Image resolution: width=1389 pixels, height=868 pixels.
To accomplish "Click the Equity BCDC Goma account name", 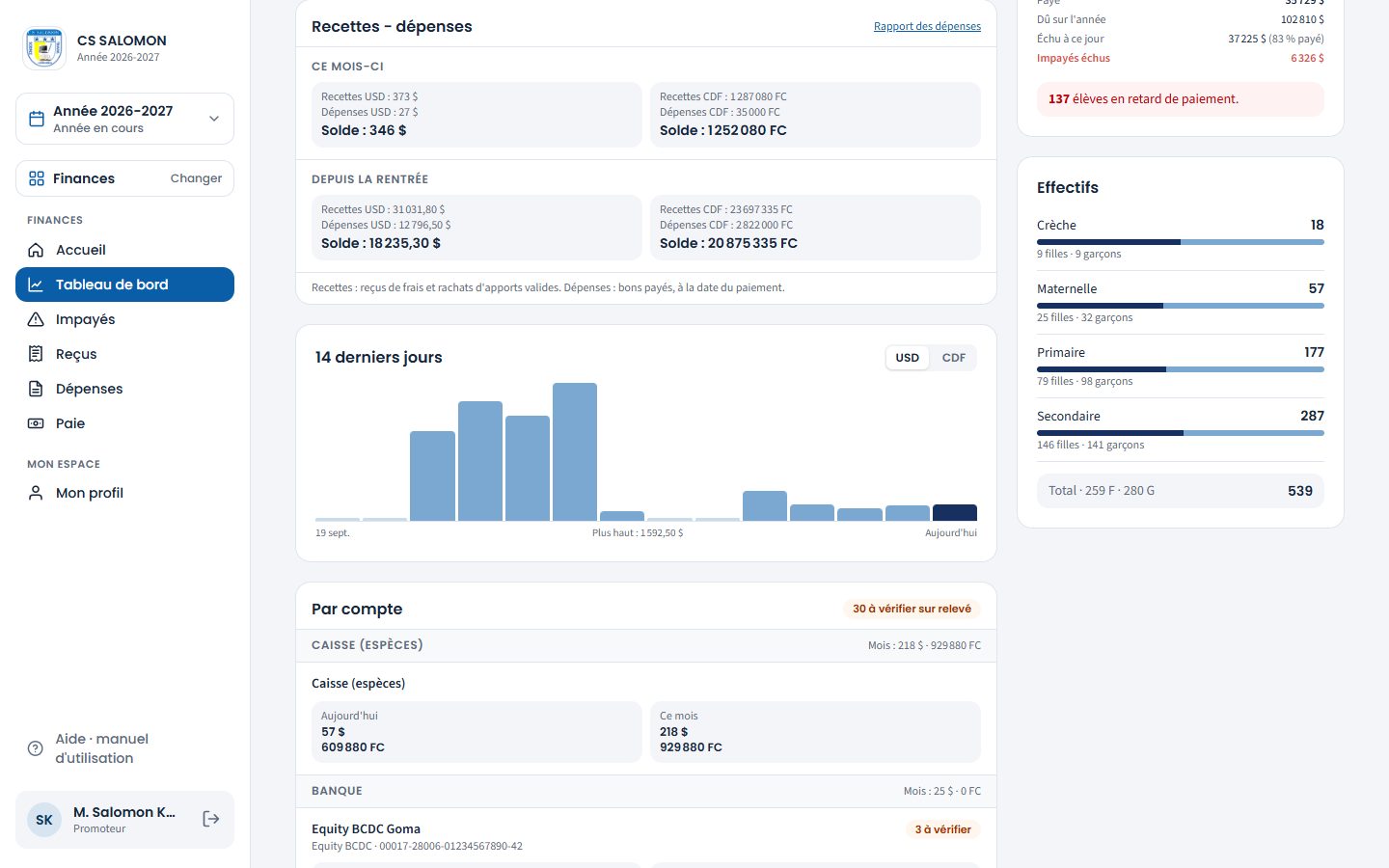I will point(366,828).
